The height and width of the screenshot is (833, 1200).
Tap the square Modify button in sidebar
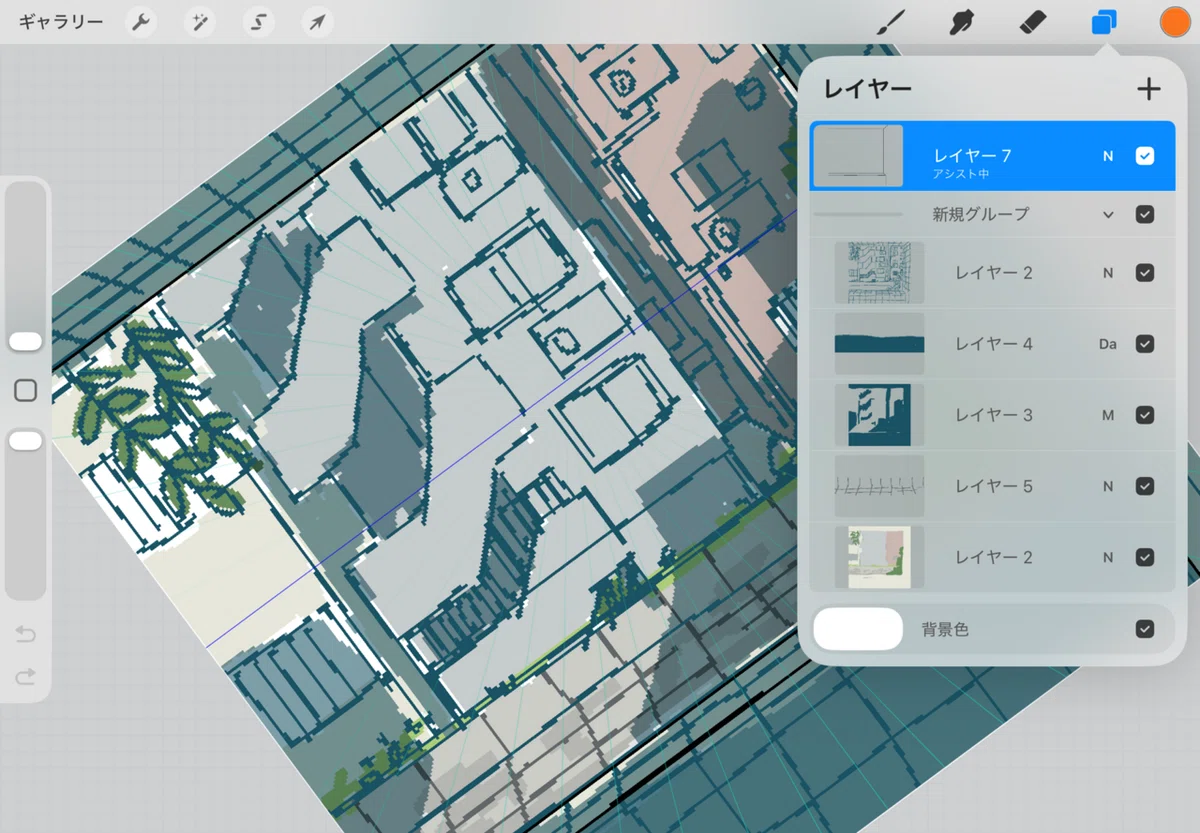(26, 391)
